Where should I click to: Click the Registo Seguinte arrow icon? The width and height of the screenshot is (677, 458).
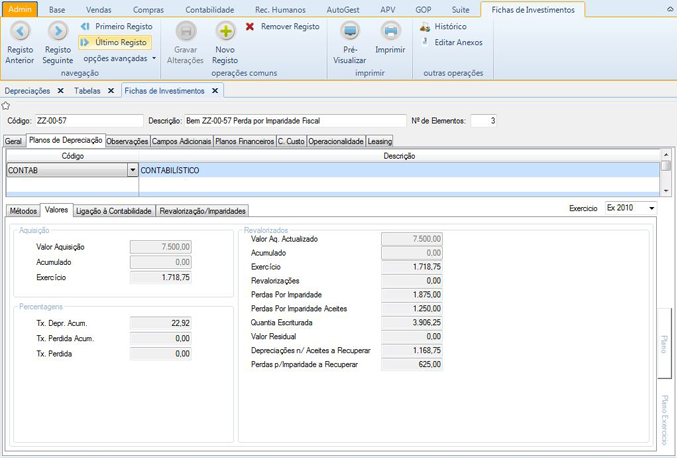58,33
